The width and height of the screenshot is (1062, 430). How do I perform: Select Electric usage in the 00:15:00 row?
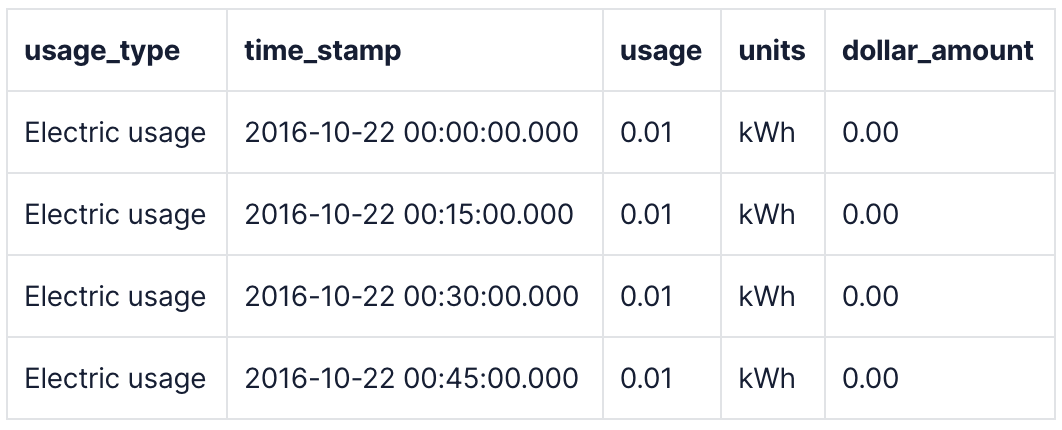click(x=115, y=214)
